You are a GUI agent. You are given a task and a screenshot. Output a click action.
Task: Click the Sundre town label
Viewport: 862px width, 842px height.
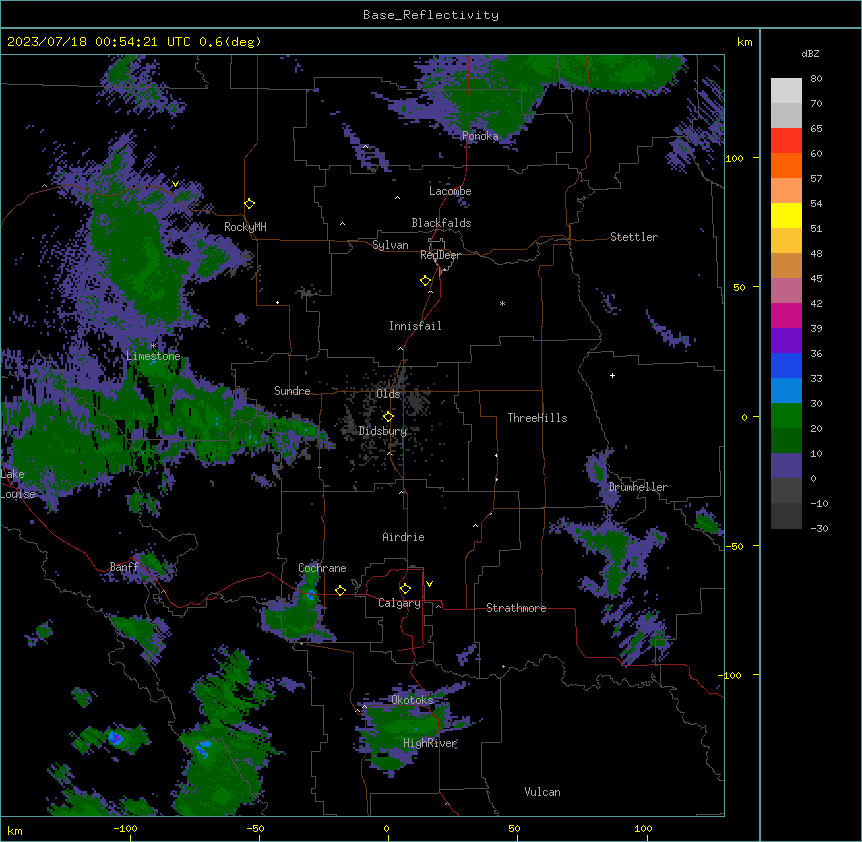292,391
